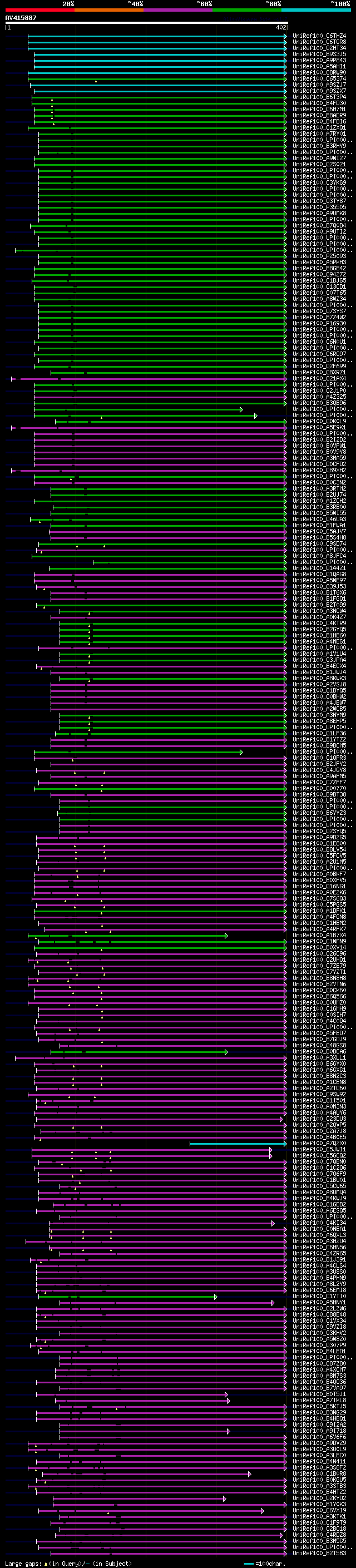The image size is (356, 1568).
Task: Select hit label UniRef100_Q8RW90
Action: pos(319,72)
